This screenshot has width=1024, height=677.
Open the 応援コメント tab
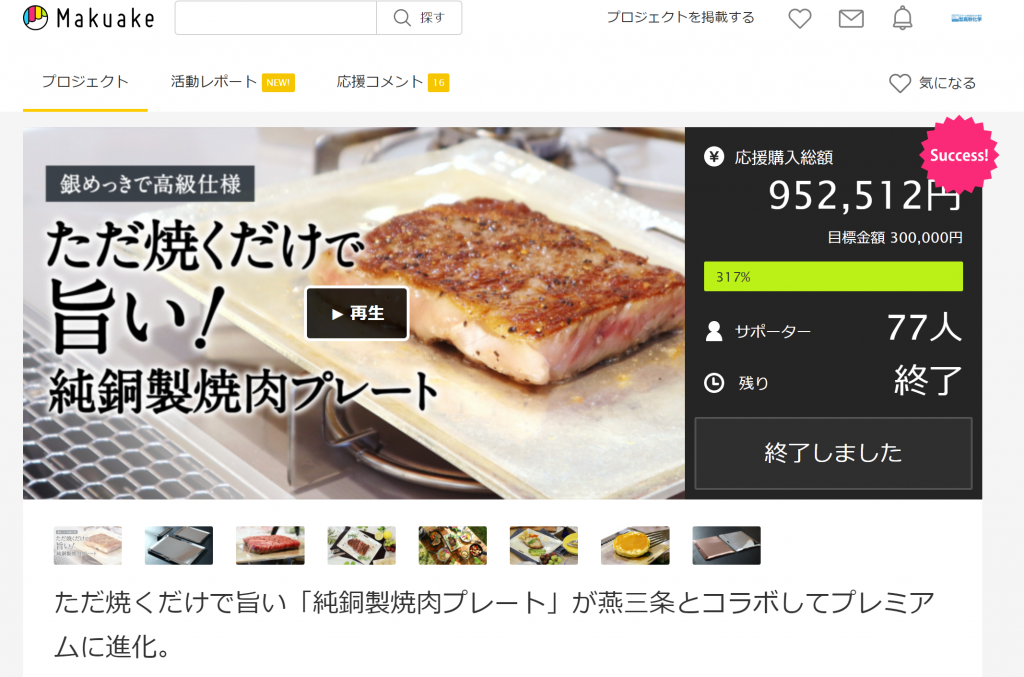coord(392,82)
